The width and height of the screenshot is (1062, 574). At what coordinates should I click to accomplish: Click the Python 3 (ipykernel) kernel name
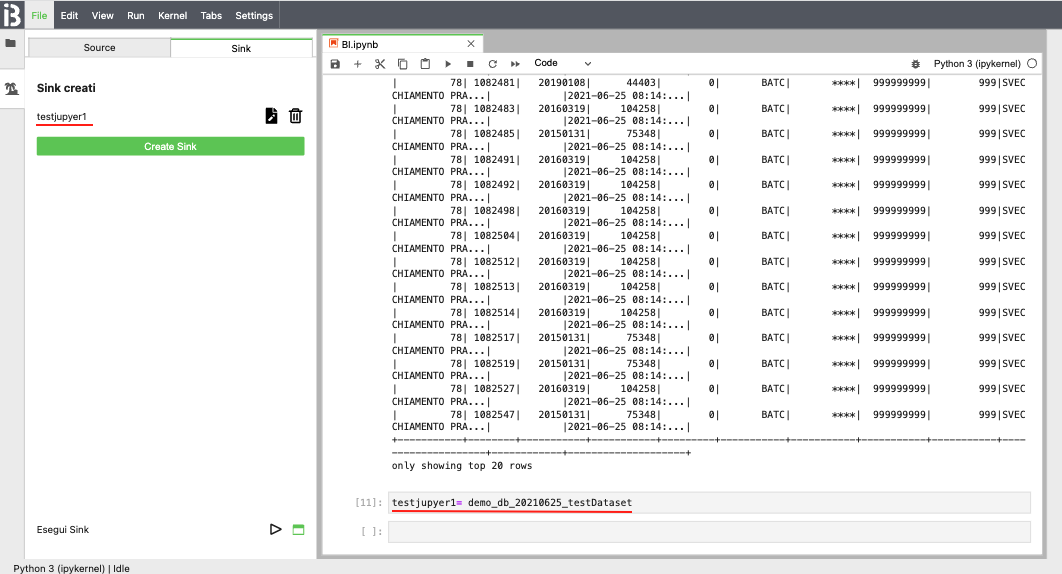click(x=977, y=64)
